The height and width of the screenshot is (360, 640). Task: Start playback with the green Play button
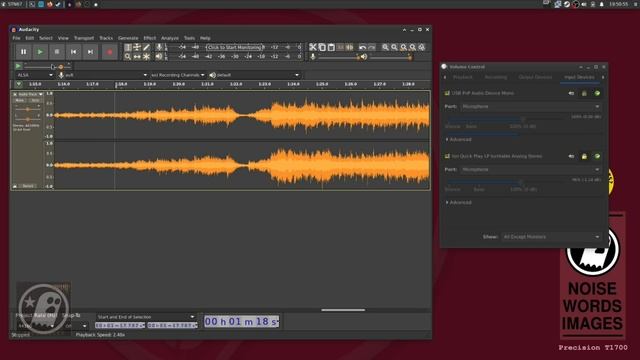coord(40,52)
